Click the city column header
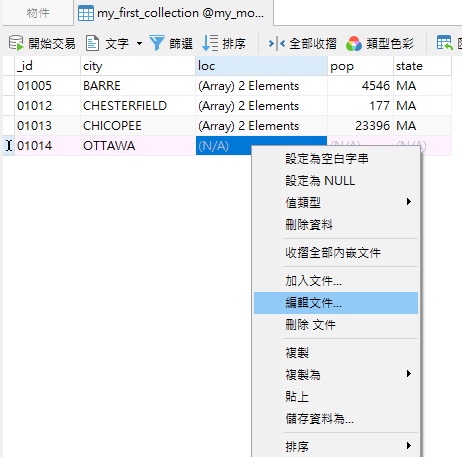 (138, 66)
